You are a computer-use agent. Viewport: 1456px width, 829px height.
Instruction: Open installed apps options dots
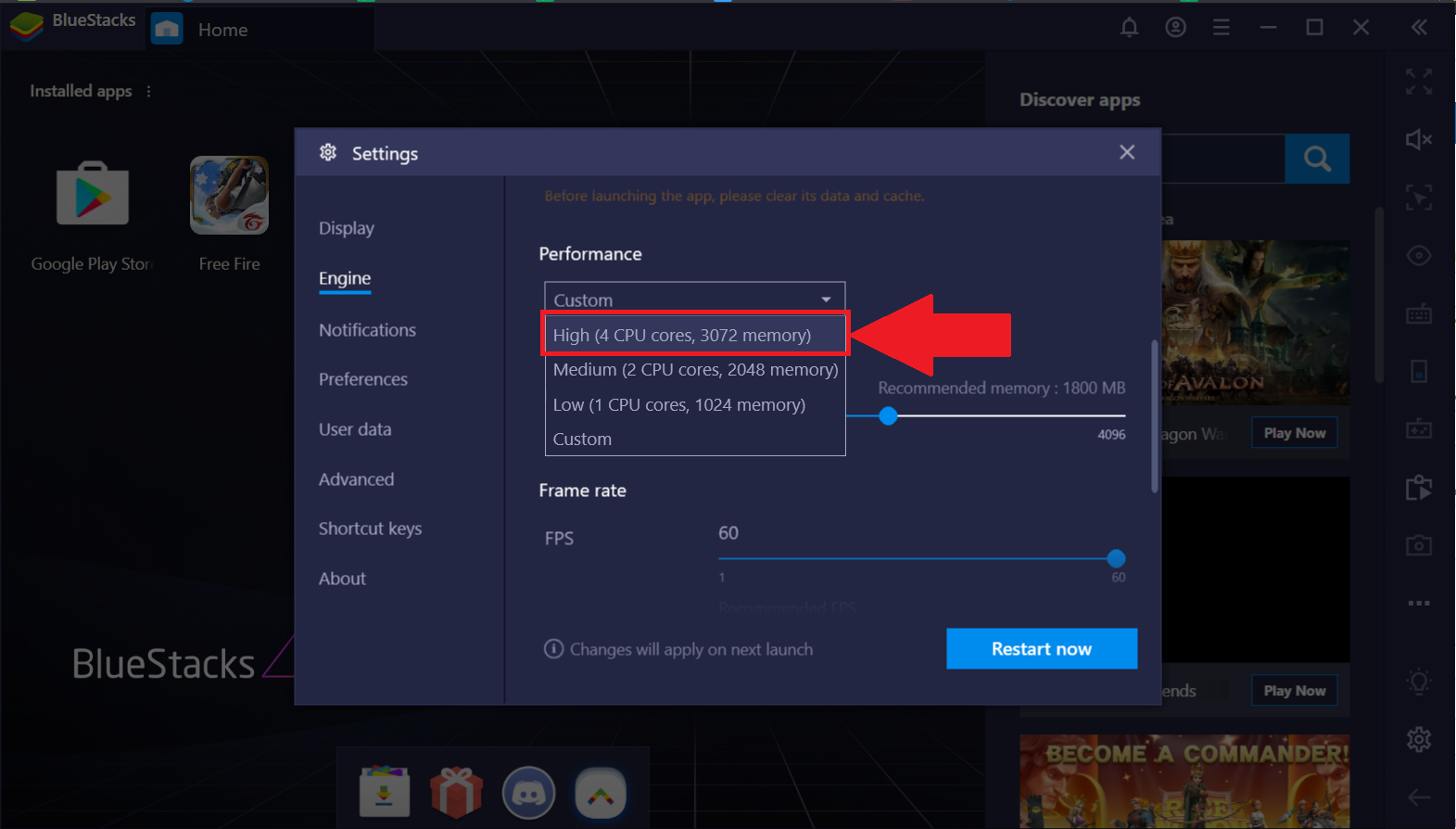click(x=148, y=91)
